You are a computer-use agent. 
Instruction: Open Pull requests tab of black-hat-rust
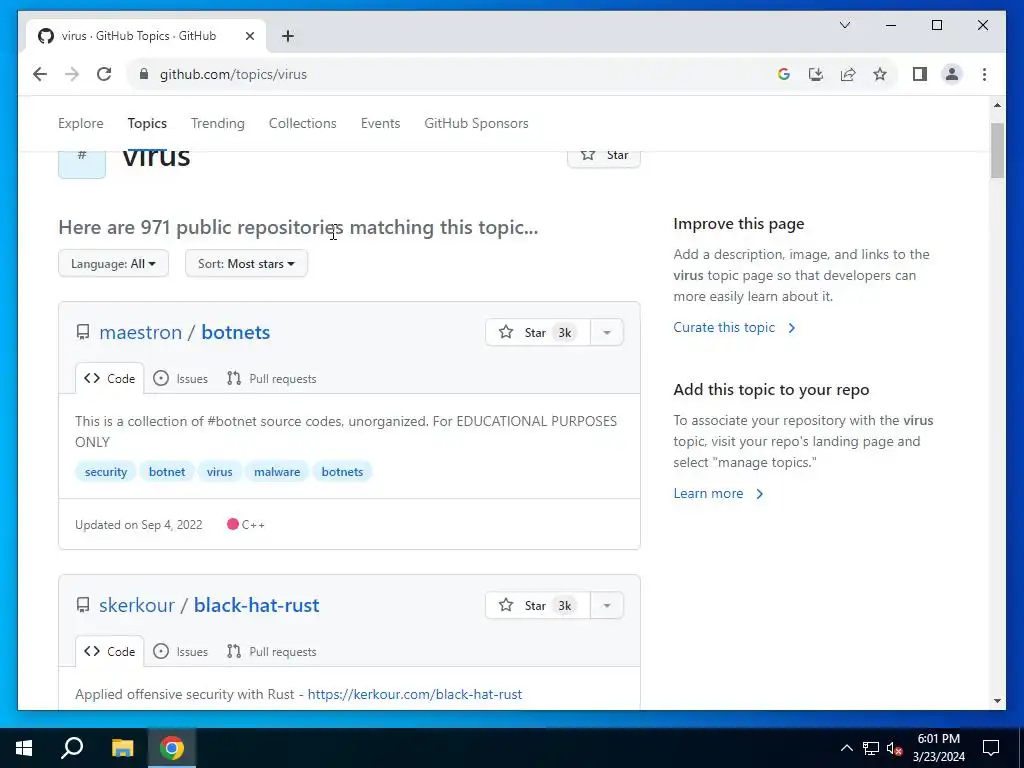coord(272,652)
